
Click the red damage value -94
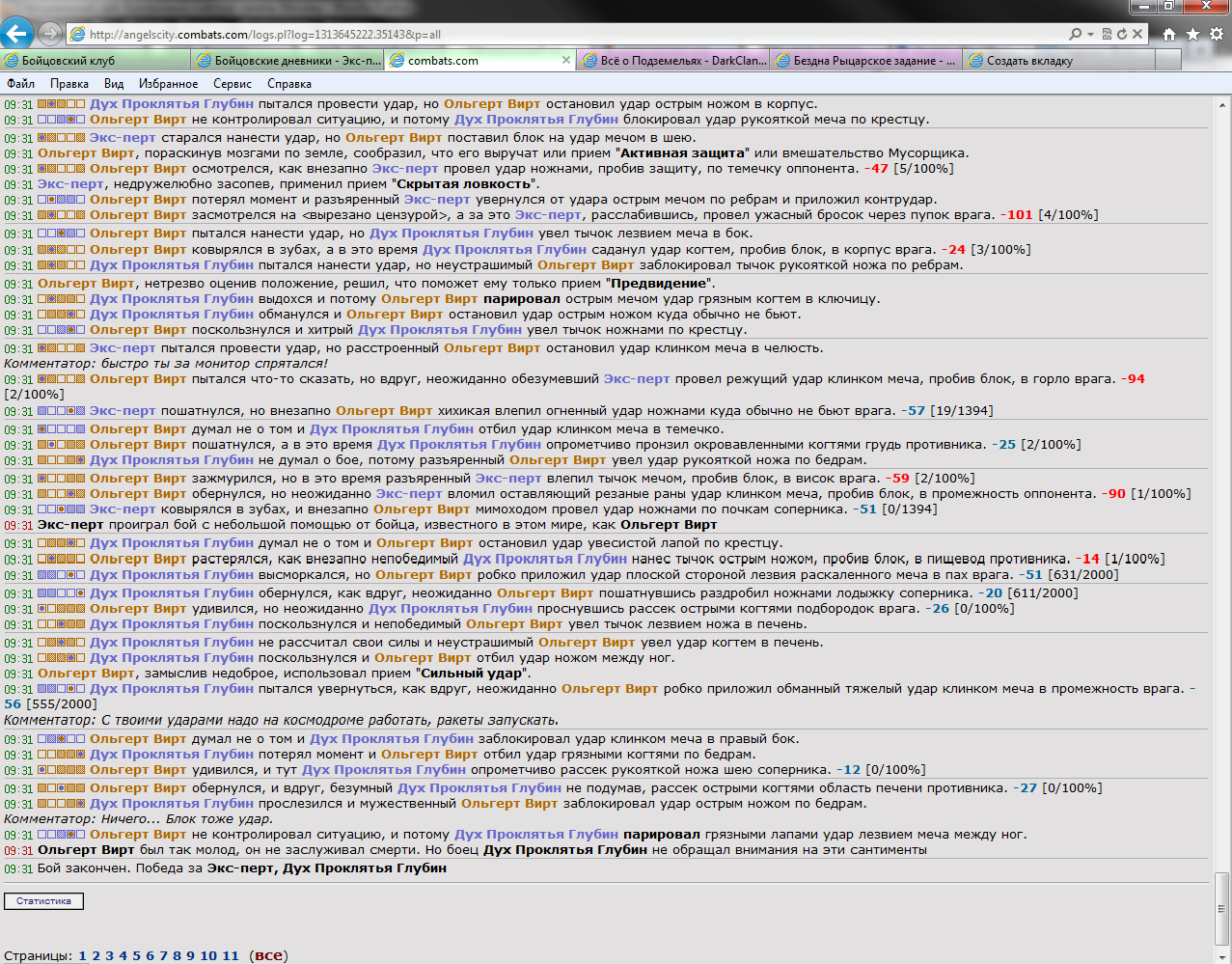[x=1133, y=379]
